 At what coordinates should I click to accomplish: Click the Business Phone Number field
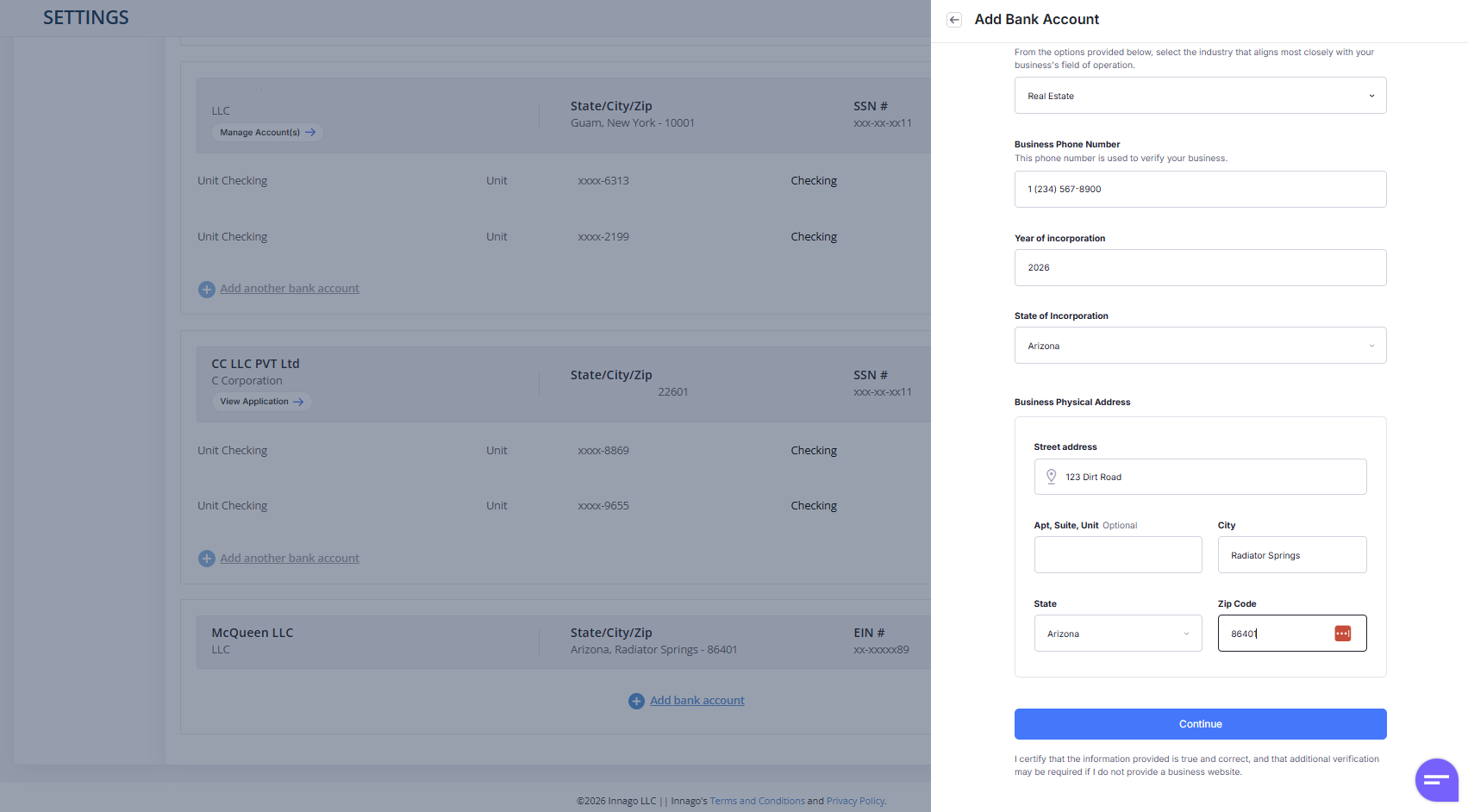click(1200, 190)
